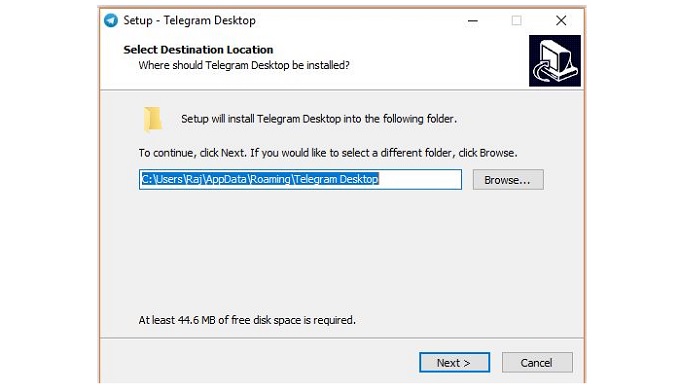Close the Telegram Desktop setup window
The height and width of the screenshot is (392, 680).
561,20
